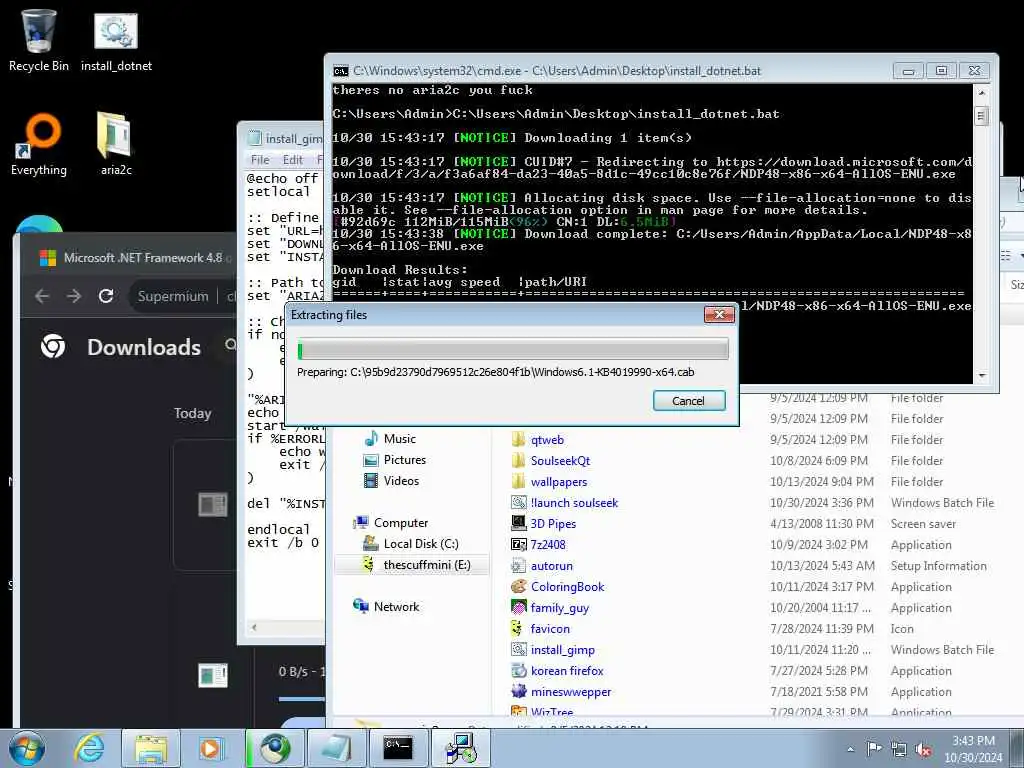Switch to installer setup taskbar icon

coord(460,748)
